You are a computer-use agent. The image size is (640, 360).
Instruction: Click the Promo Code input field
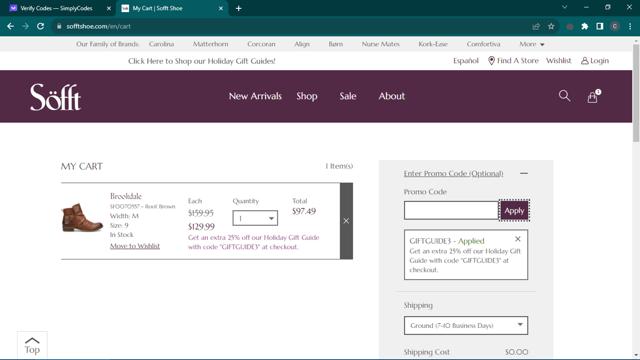(x=451, y=211)
